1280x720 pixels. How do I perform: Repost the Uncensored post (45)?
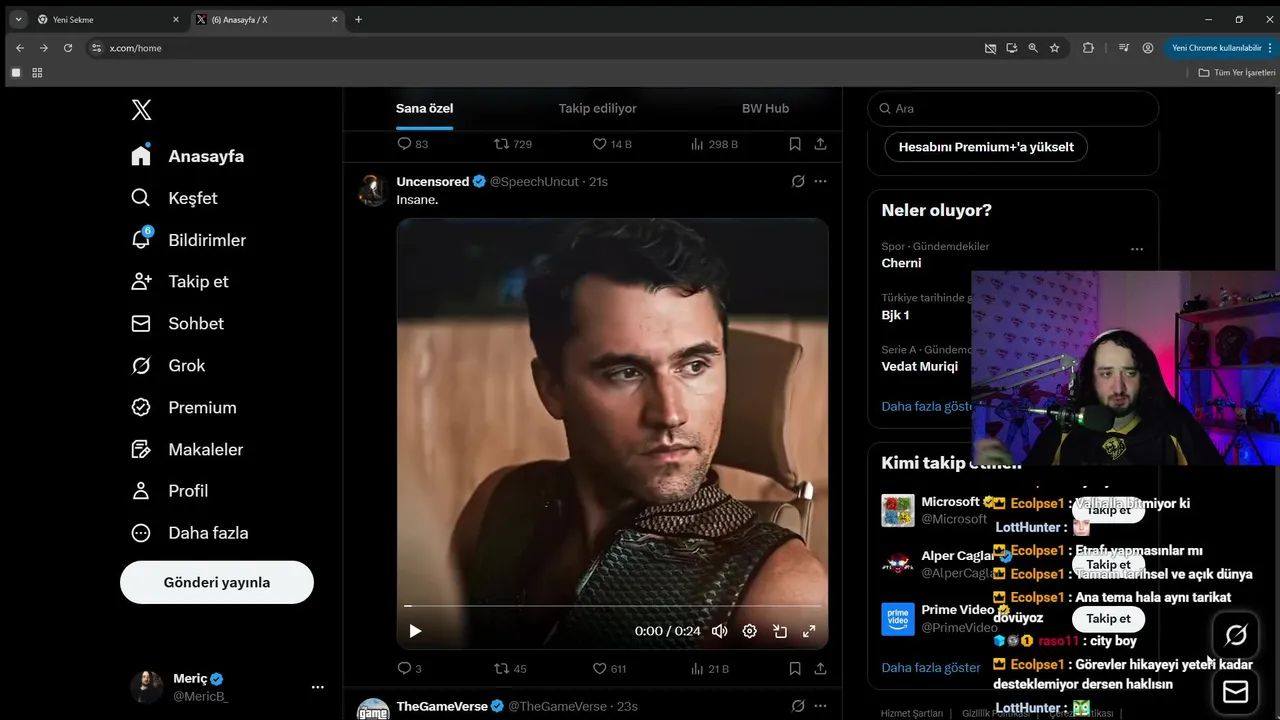pos(511,668)
